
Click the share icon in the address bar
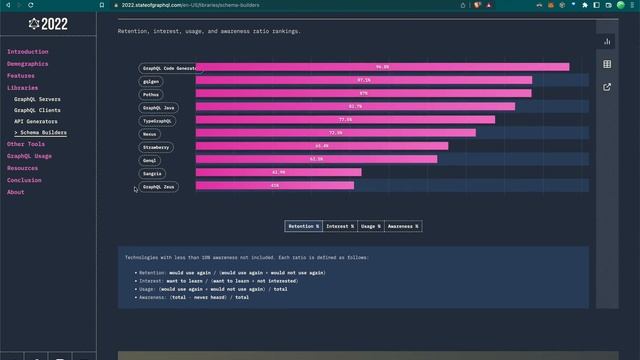click(x=463, y=5)
